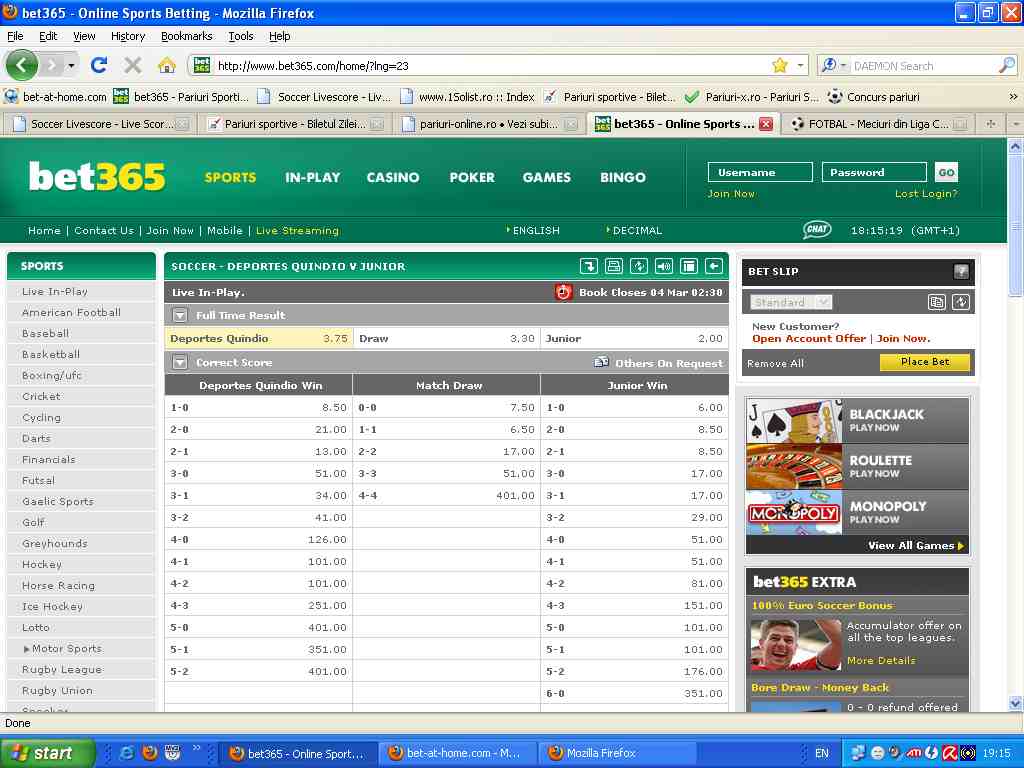Open the Bookmarks menu
The image size is (1024, 768).
pyautogui.click(x=187, y=36)
